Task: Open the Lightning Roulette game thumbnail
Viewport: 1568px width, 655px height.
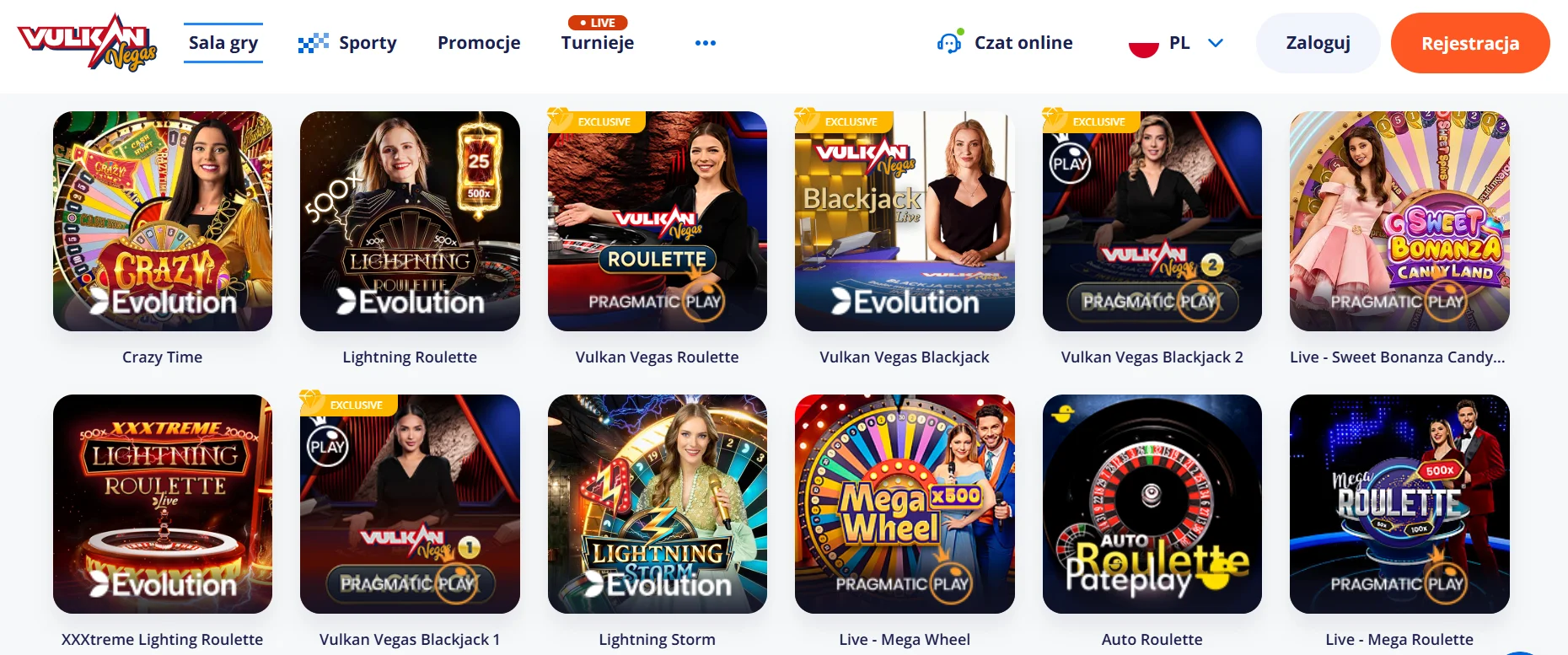Action: pyautogui.click(x=410, y=221)
